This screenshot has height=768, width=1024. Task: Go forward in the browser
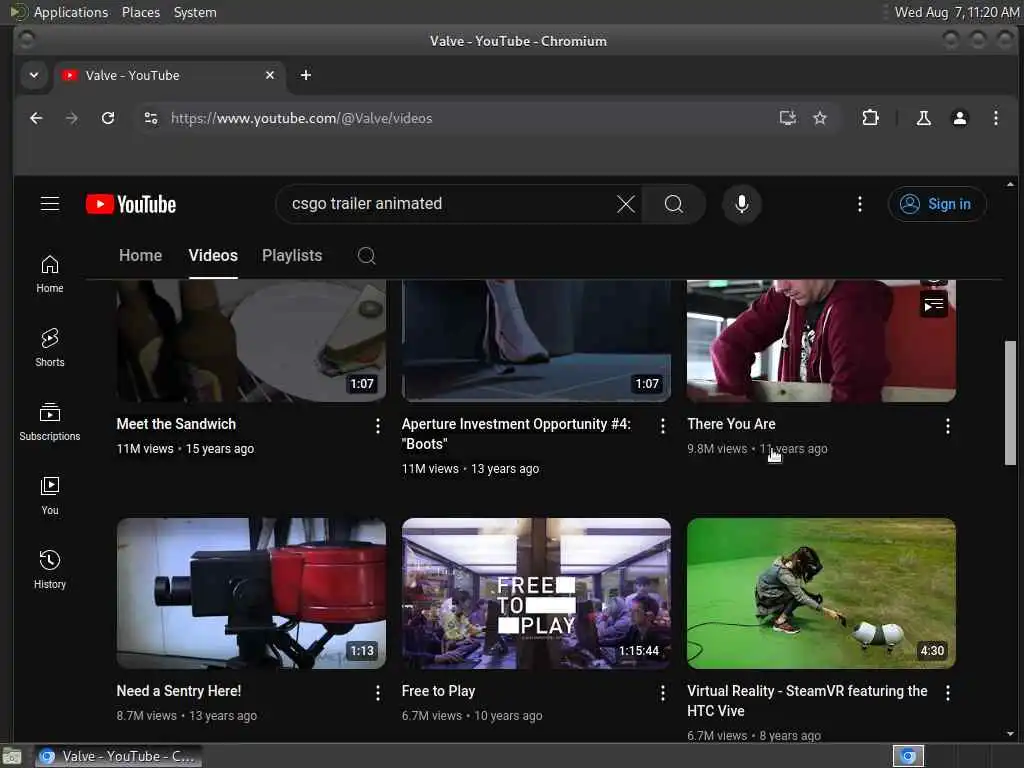72,118
